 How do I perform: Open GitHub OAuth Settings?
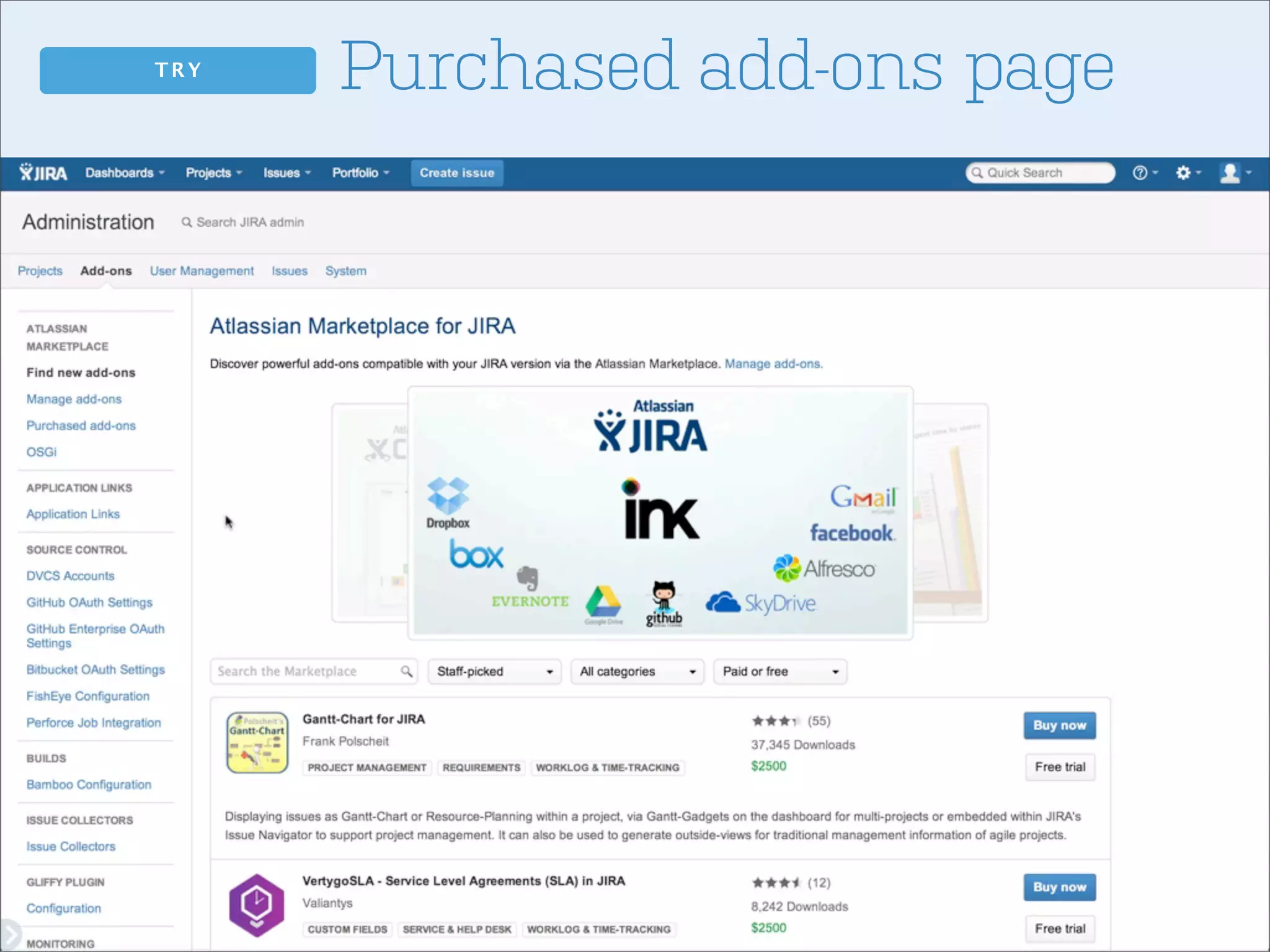coord(89,602)
